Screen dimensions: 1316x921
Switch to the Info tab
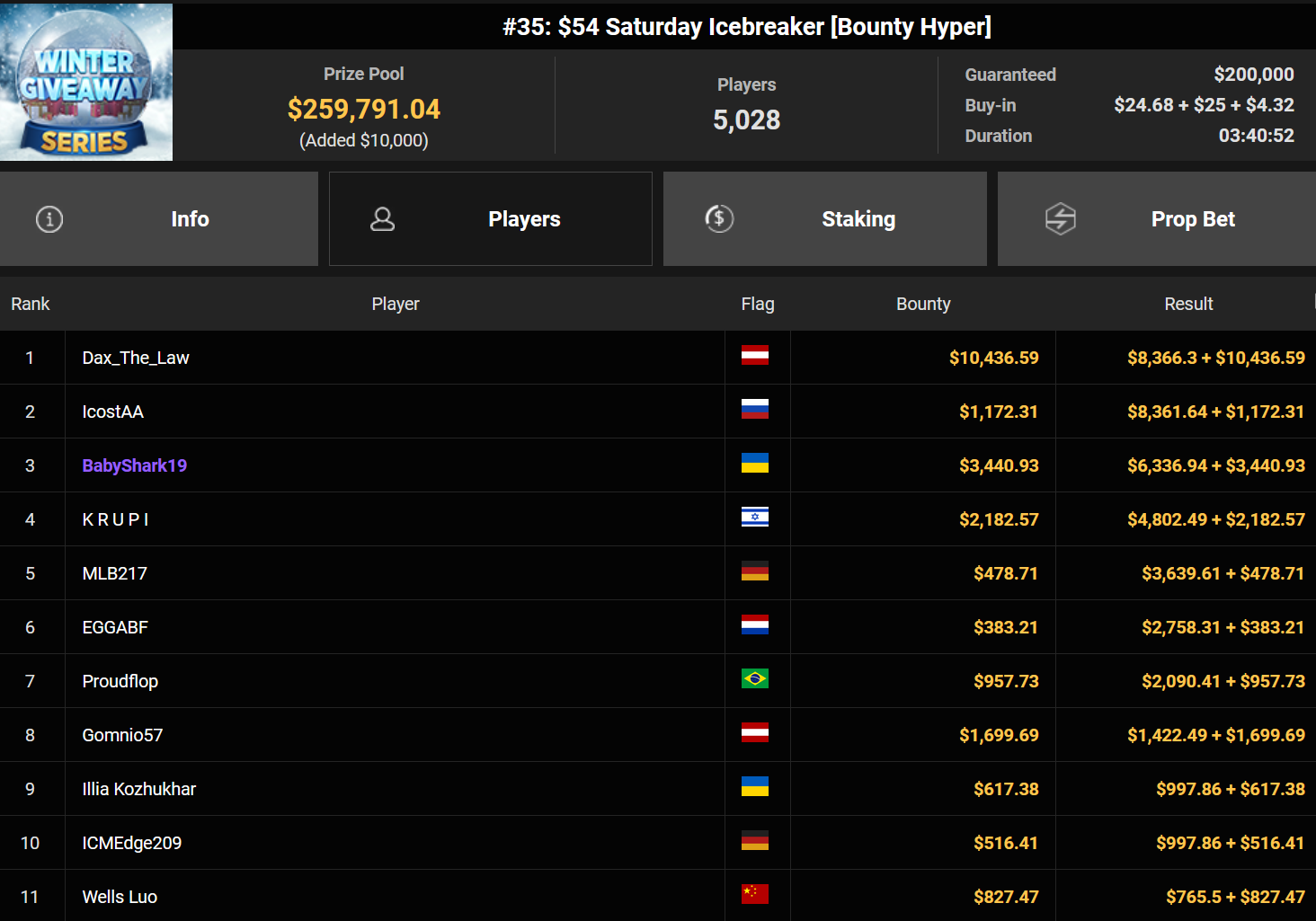coord(190,219)
